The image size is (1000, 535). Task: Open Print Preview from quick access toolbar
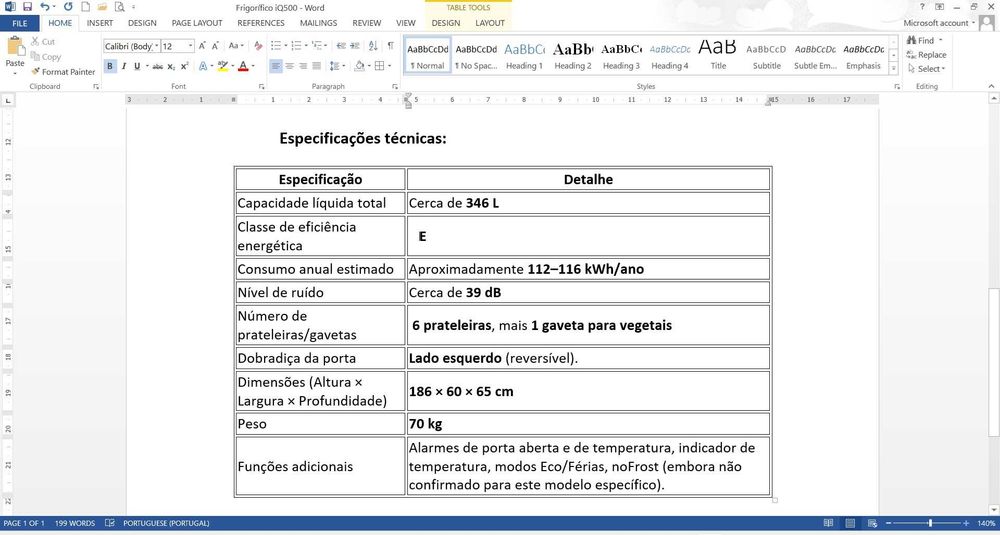click(119, 7)
